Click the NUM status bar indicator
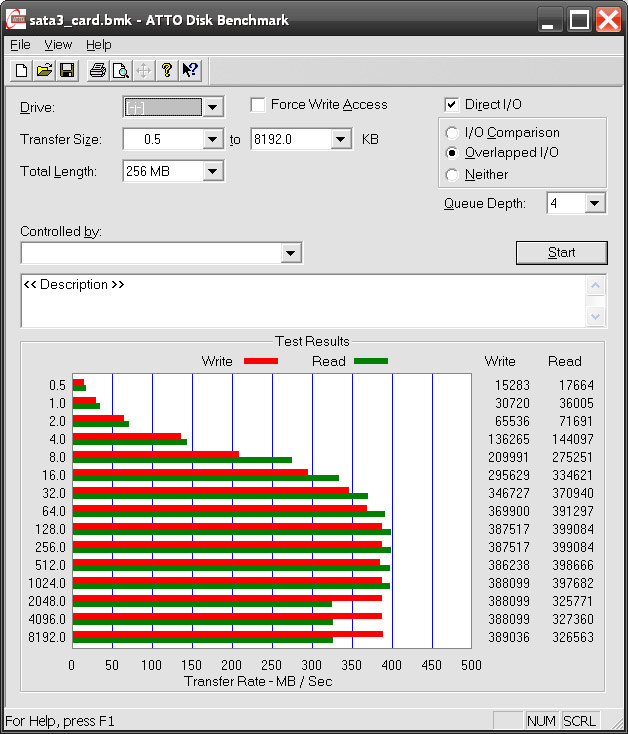The height and width of the screenshot is (734, 628). pos(541,721)
